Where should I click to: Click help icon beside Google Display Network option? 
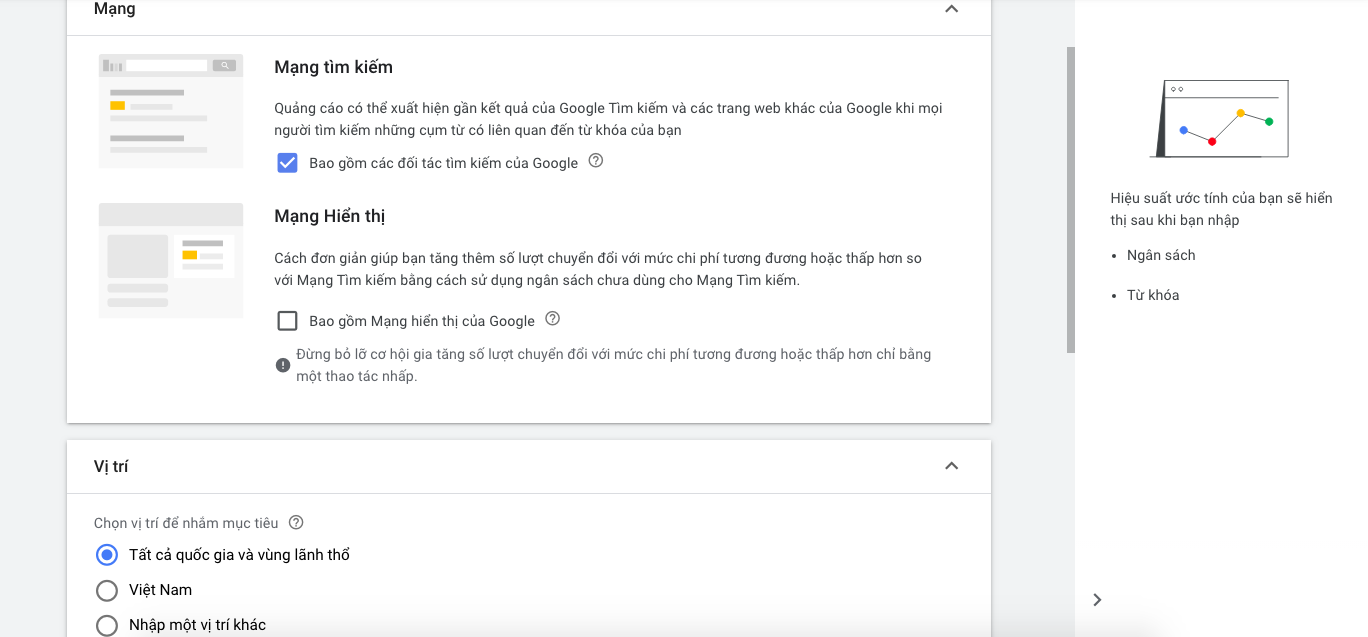click(552, 319)
